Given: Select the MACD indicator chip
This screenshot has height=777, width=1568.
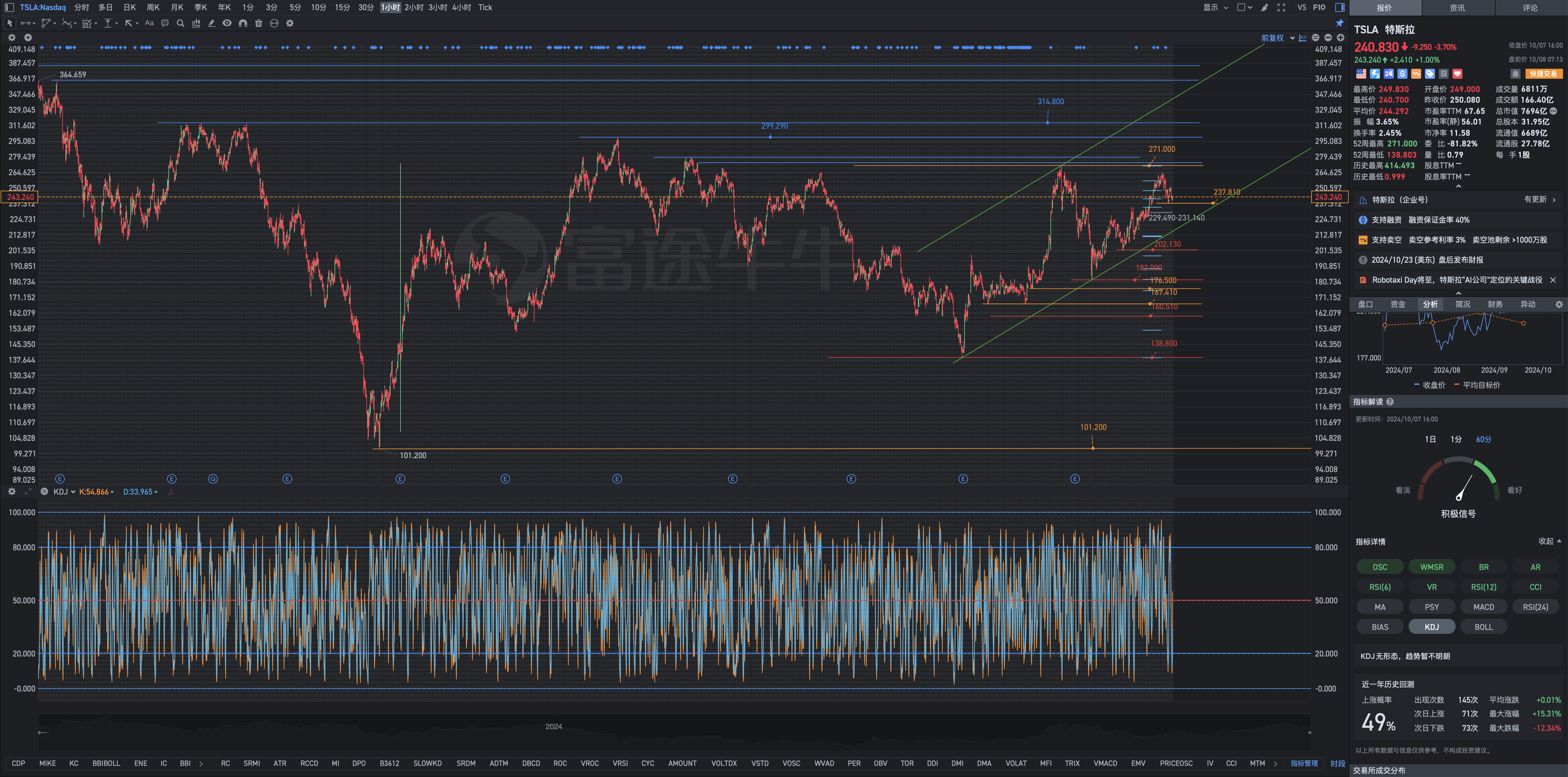Looking at the screenshot, I should point(1483,607).
